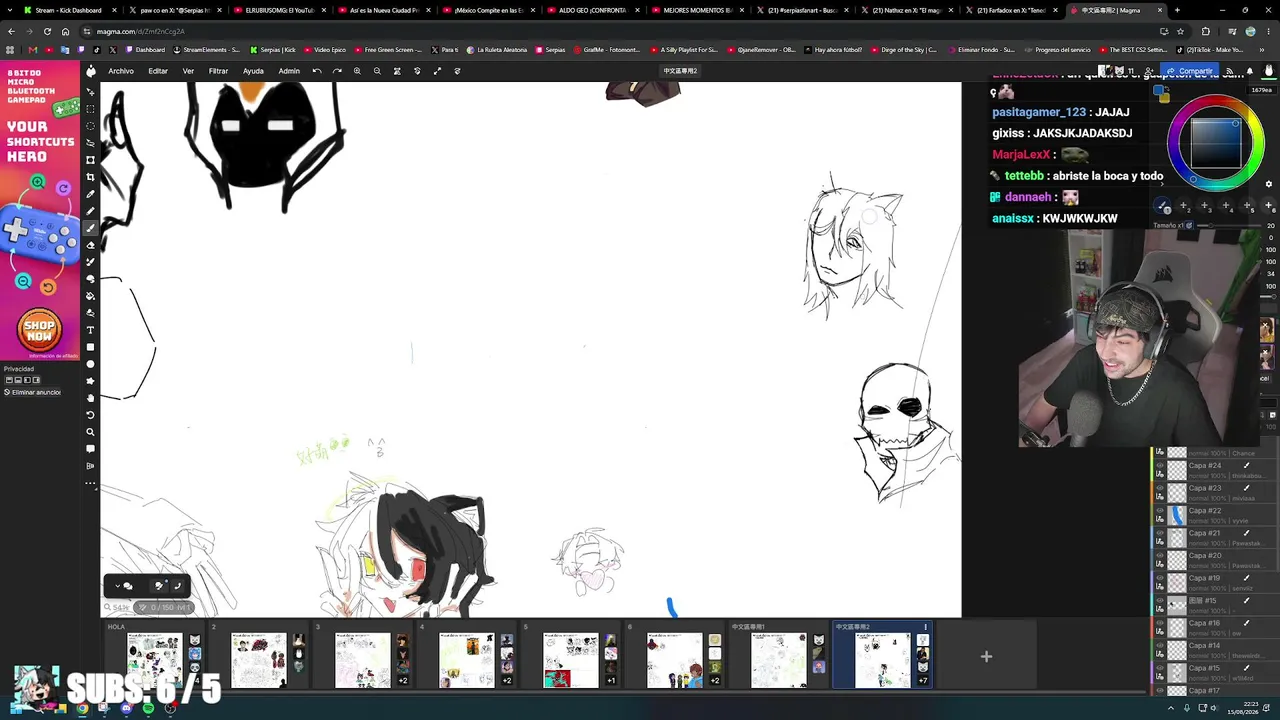Toggle visibility of layer Capa #14

1160,645
